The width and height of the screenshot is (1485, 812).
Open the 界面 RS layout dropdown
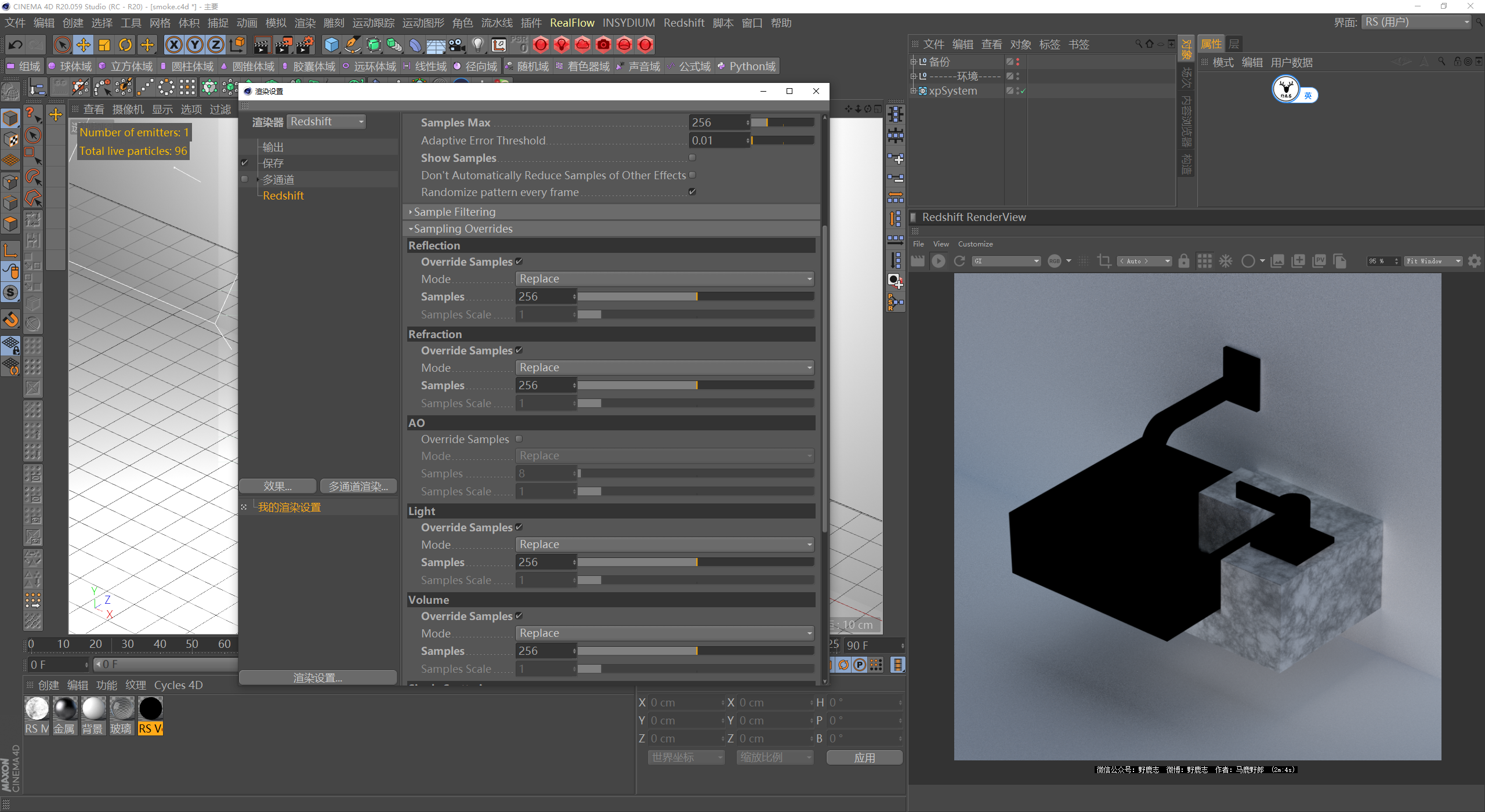point(1417,23)
